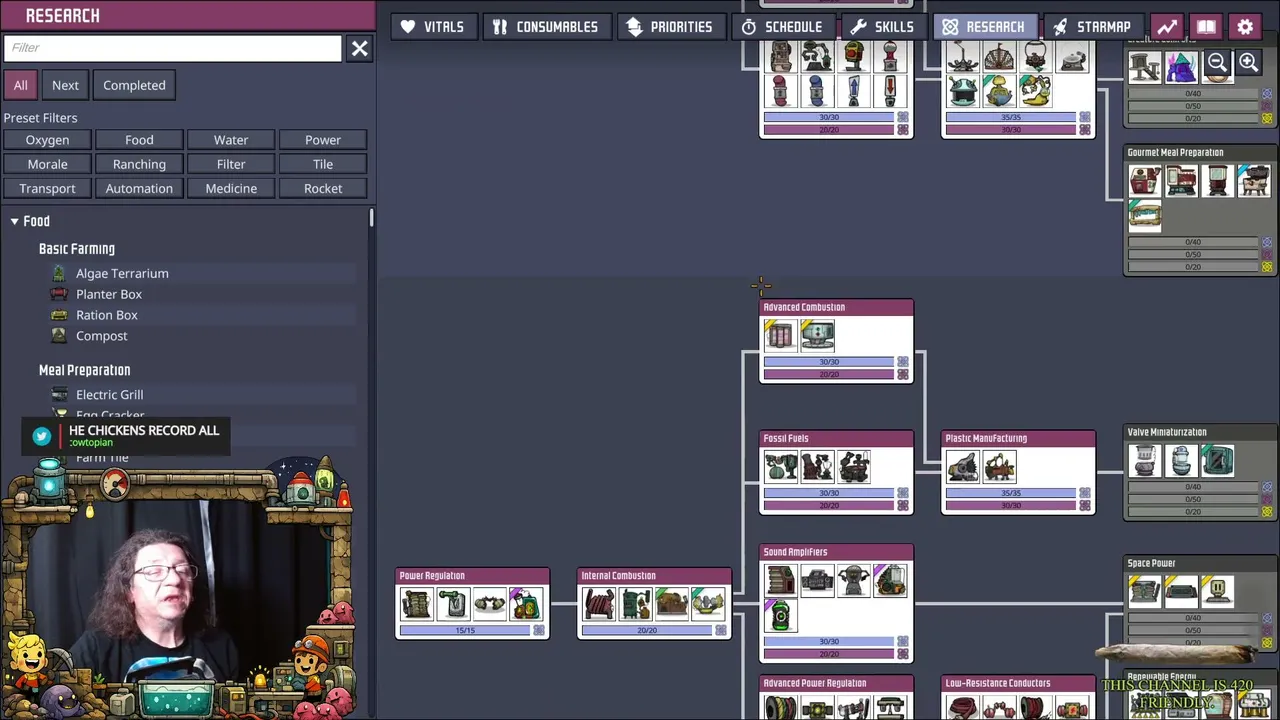Click Plastic Manufacturing 35/35 progress bar
This screenshot has height=720, width=1280.
(x=1011, y=493)
